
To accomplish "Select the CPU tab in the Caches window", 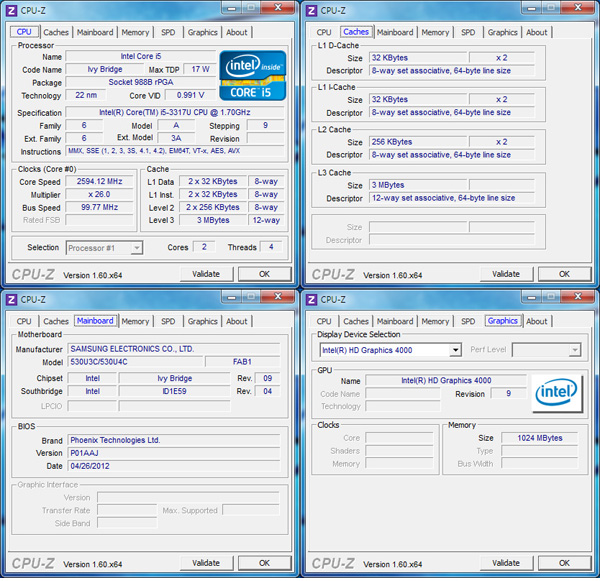I will [324, 32].
